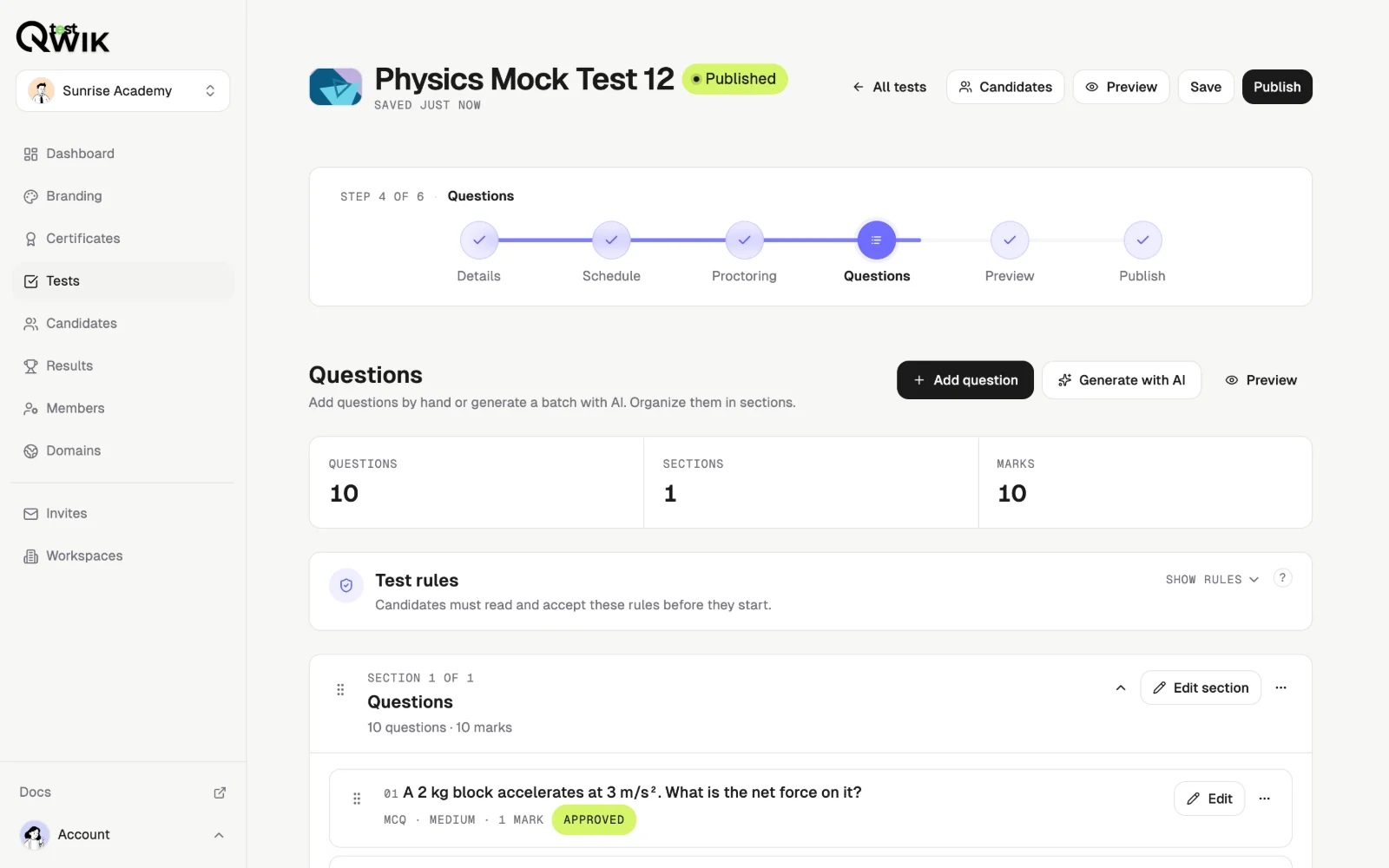This screenshot has height=868, width=1389.
Task: Jump to Preview step circle
Action: (x=1010, y=240)
